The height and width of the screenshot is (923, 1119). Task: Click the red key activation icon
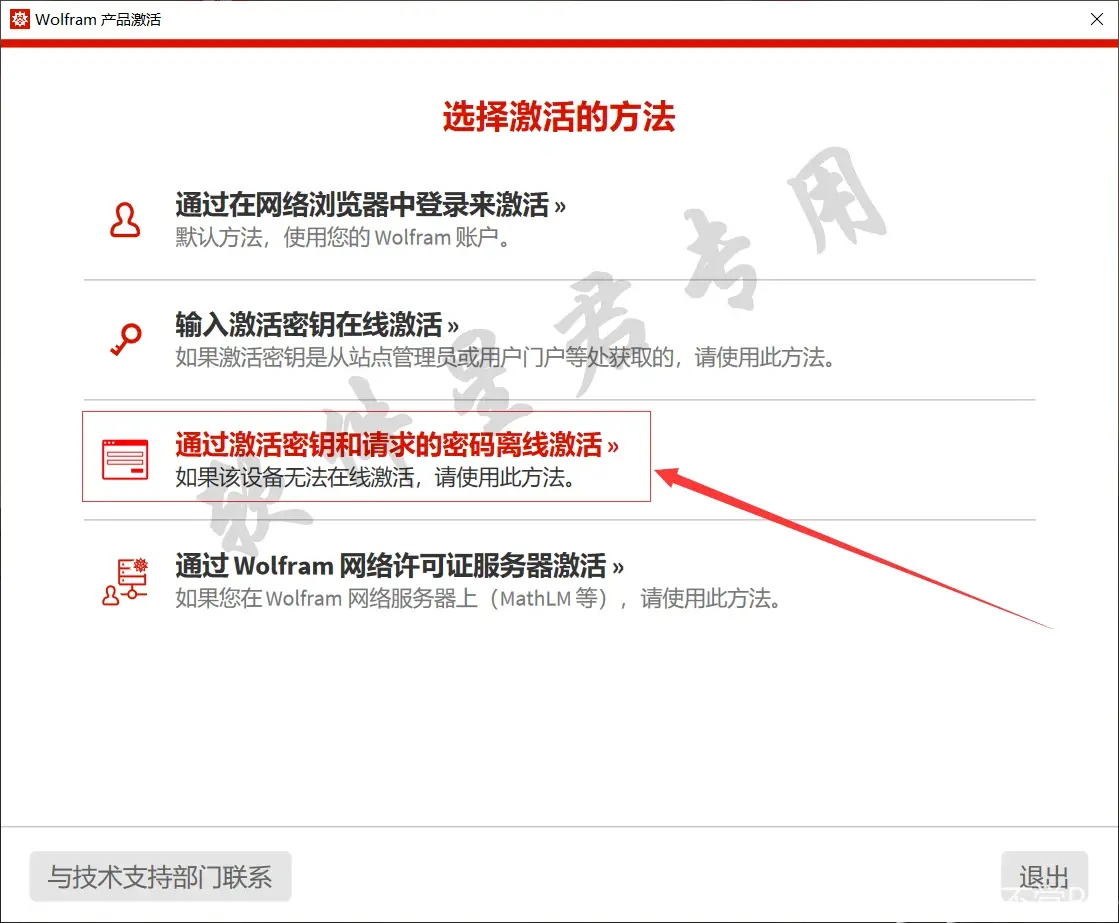pyautogui.click(x=126, y=339)
